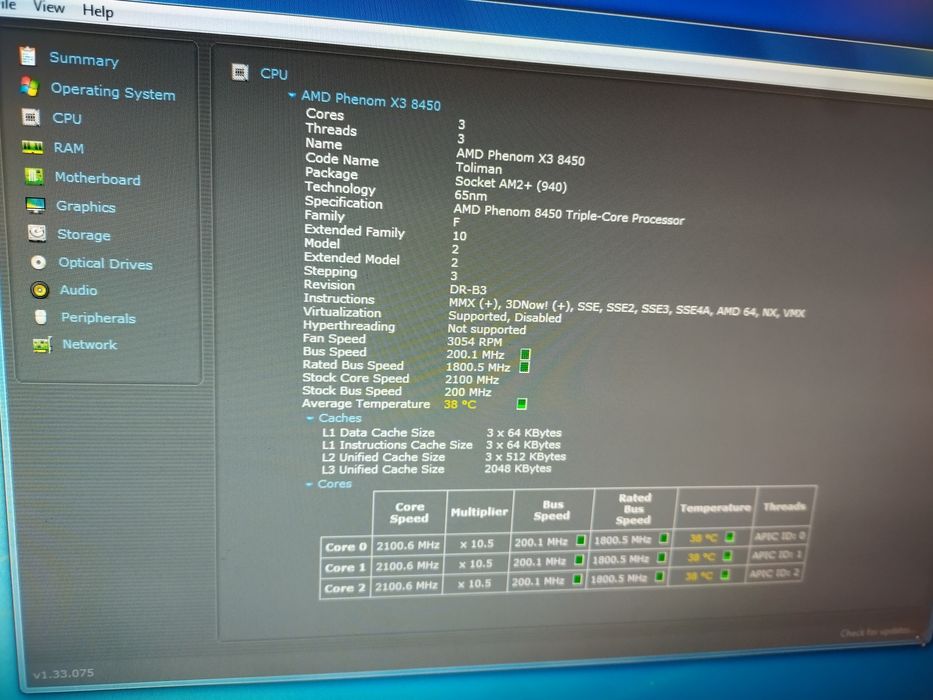933x700 pixels.
Task: Click the Summary clipboard icon
Action: coord(27,55)
